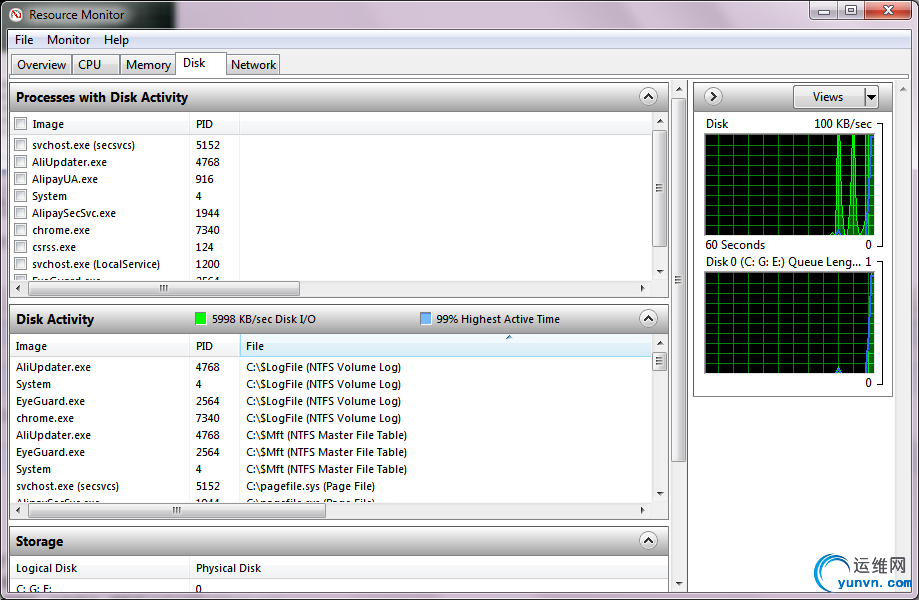This screenshot has height=600, width=919.
Task: Click the Disk throughput graph
Action: pos(789,185)
